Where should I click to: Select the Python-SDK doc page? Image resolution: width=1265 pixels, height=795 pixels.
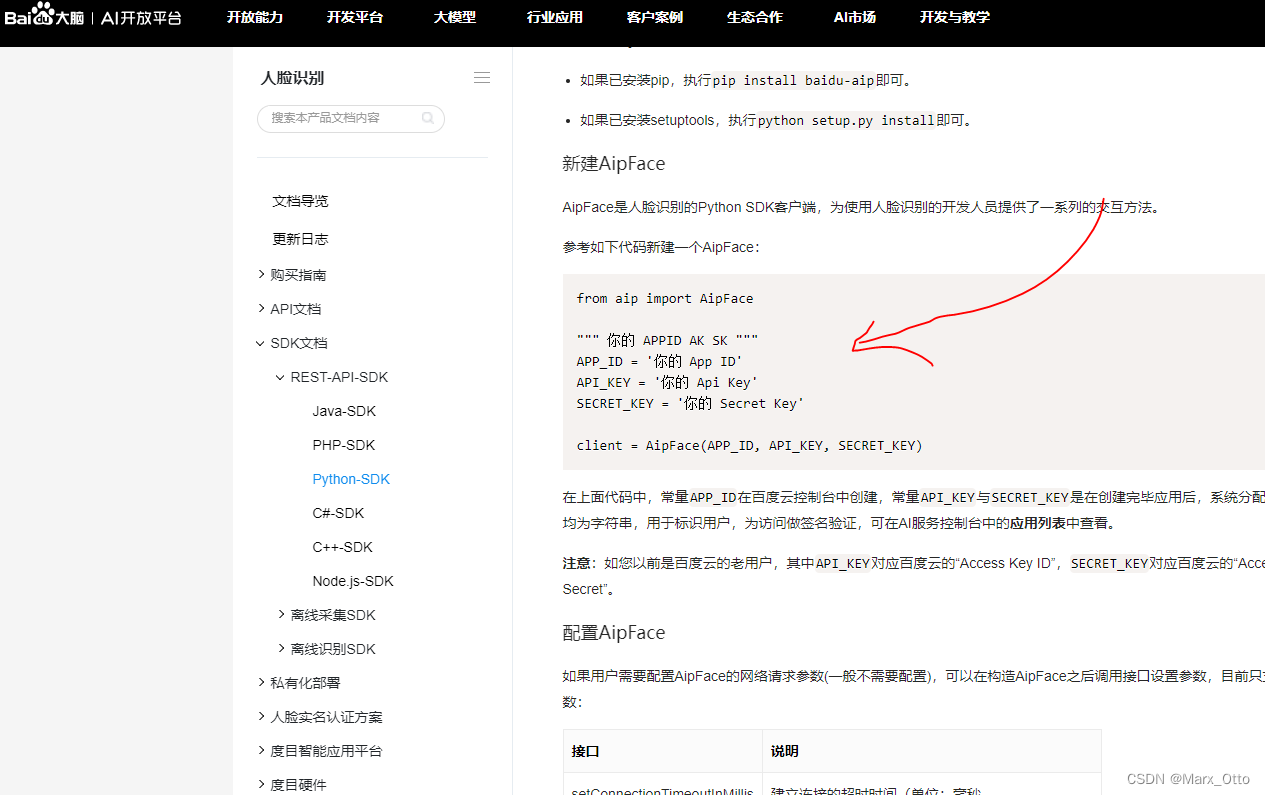[x=351, y=479]
